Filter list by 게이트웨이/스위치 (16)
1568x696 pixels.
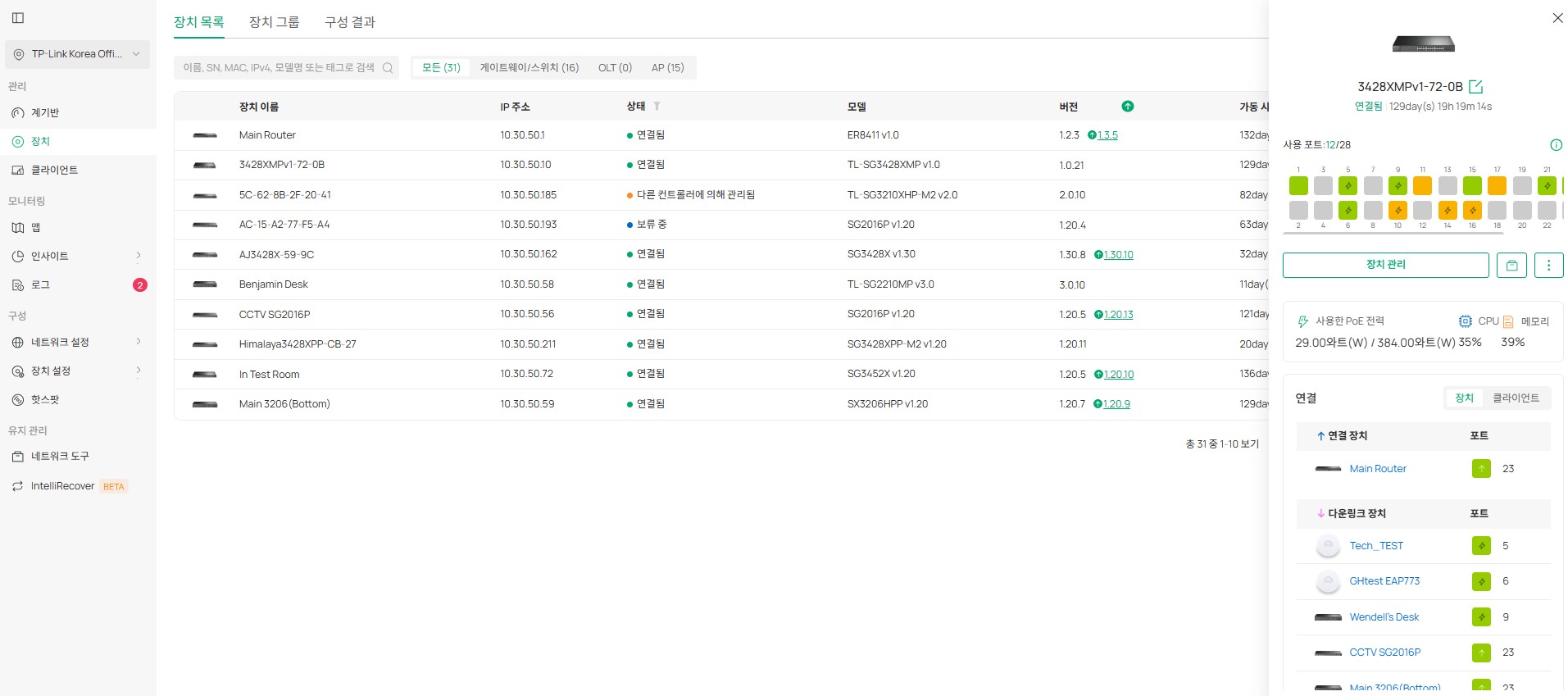[x=529, y=68]
